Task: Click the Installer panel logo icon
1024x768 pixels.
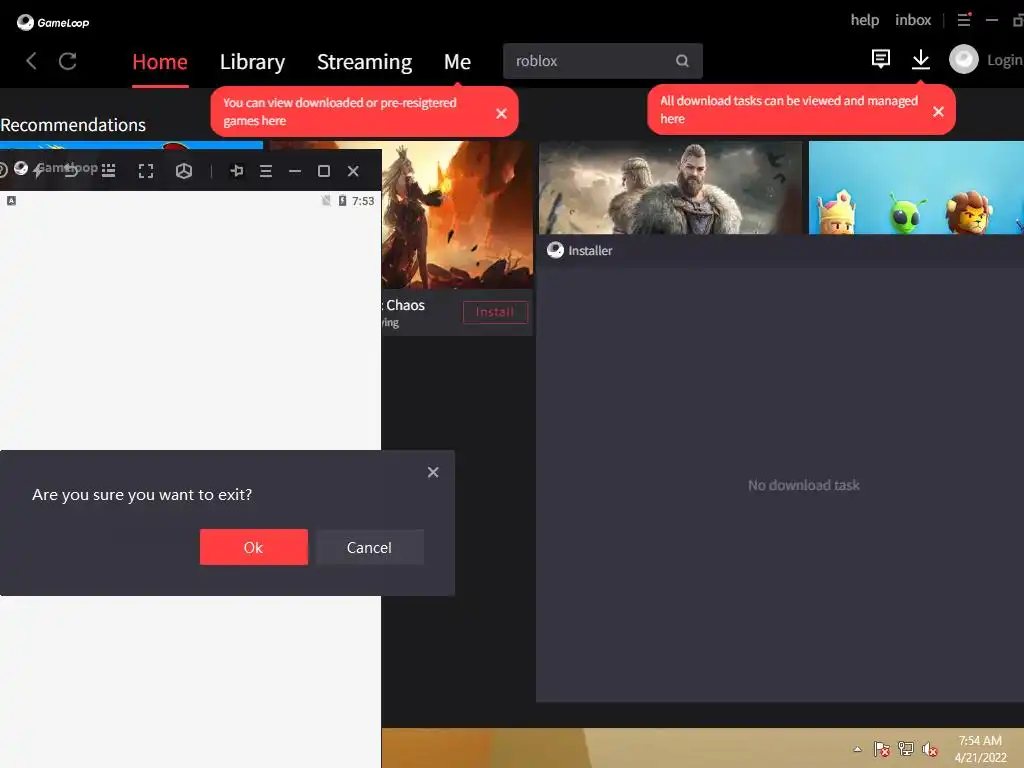Action: point(555,250)
